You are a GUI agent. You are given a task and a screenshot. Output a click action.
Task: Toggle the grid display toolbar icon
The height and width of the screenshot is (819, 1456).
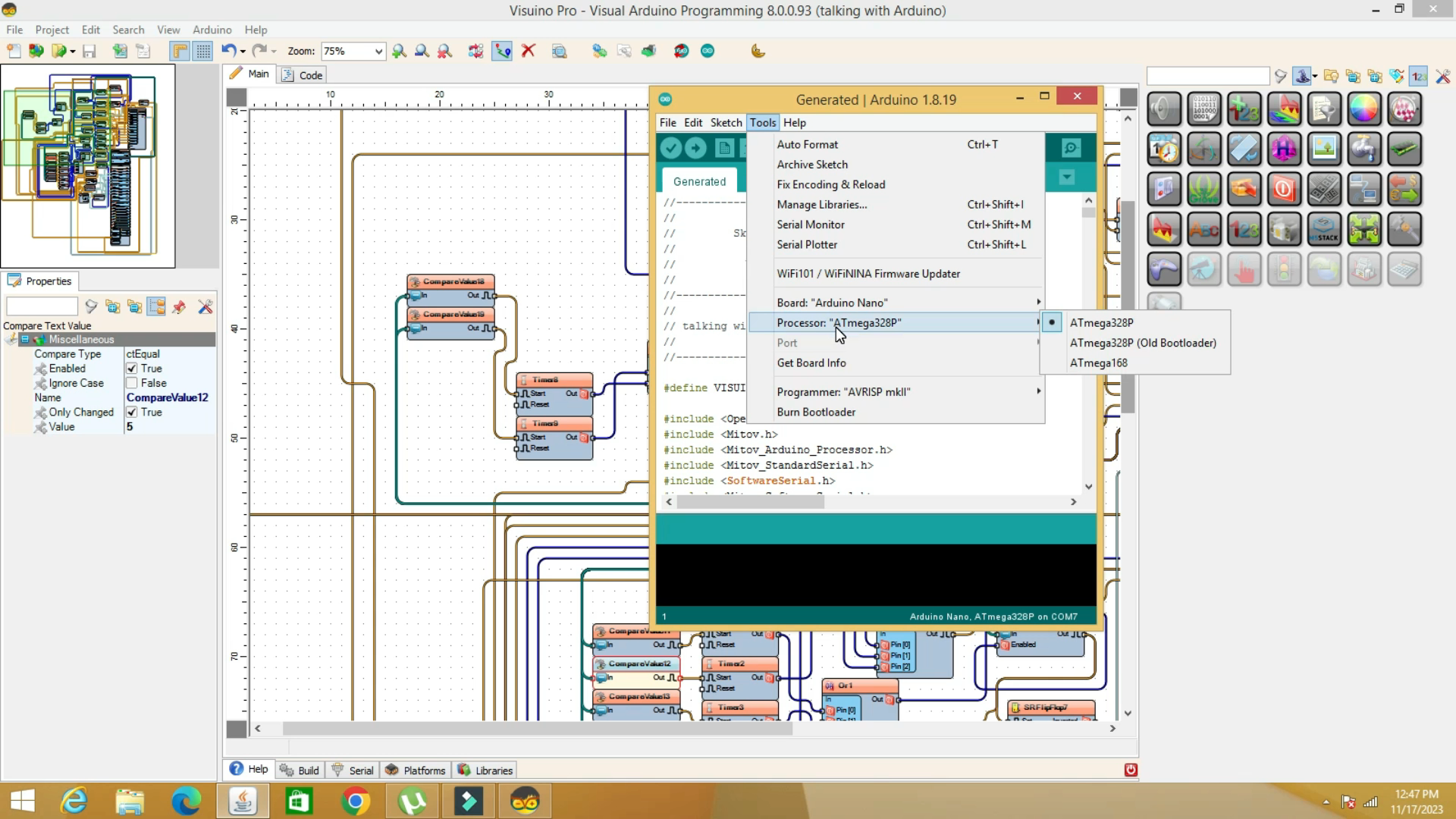[203, 51]
